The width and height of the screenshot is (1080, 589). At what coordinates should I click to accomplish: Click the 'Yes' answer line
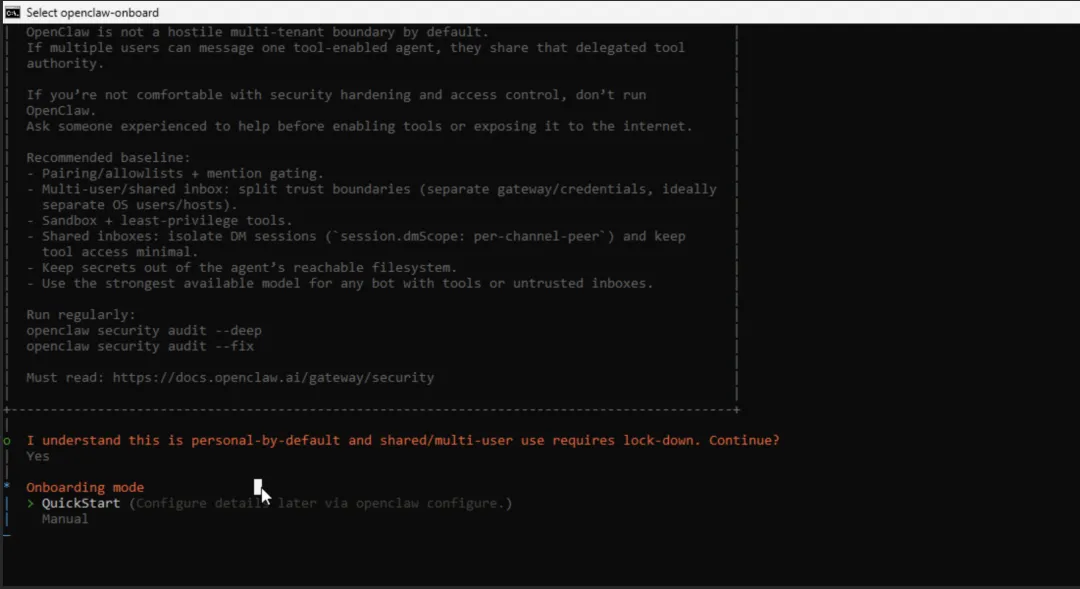pyautogui.click(x=38, y=456)
